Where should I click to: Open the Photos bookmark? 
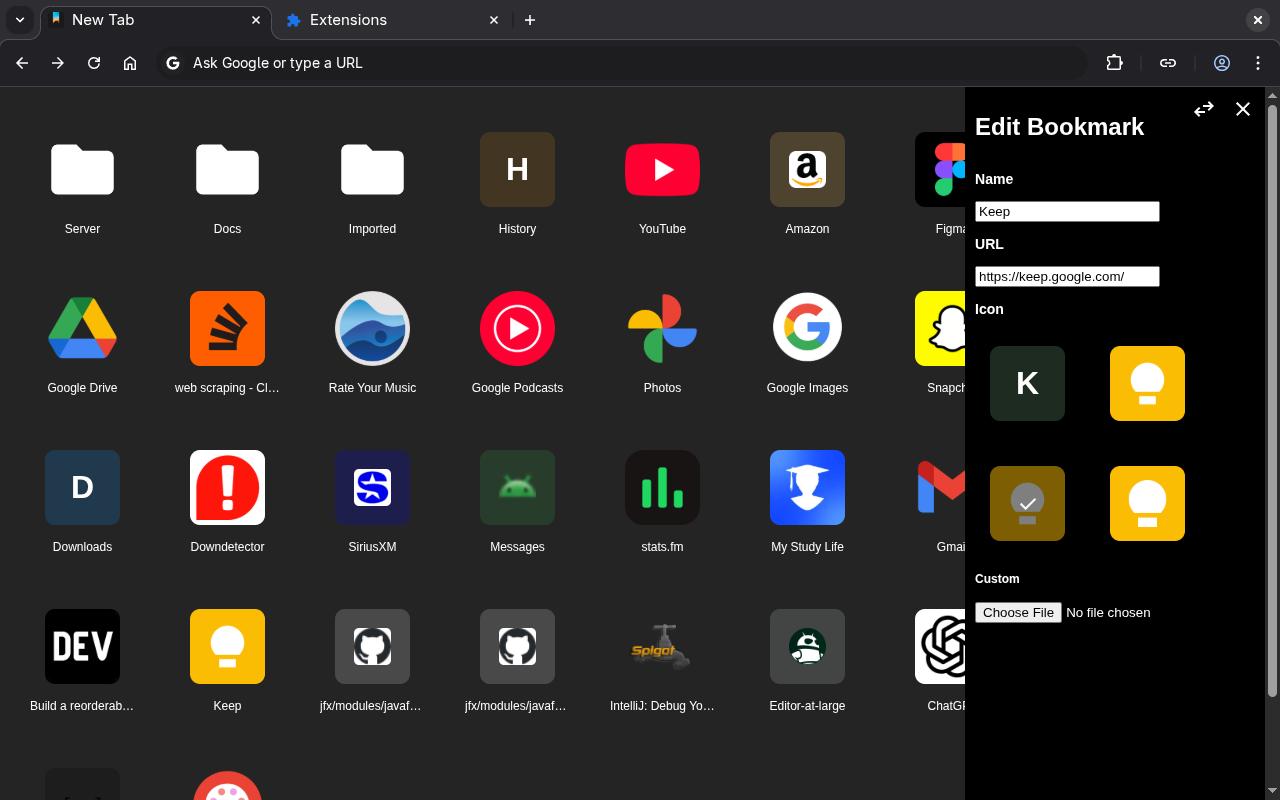[662, 329]
